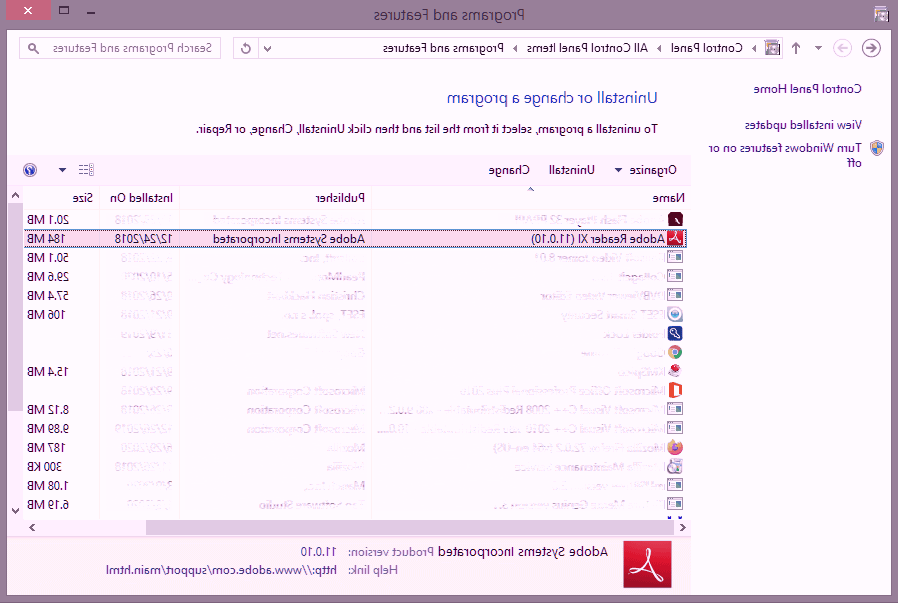Select the Google Chrome icon in list
Image resolution: width=898 pixels, height=603 pixels.
tap(675, 352)
